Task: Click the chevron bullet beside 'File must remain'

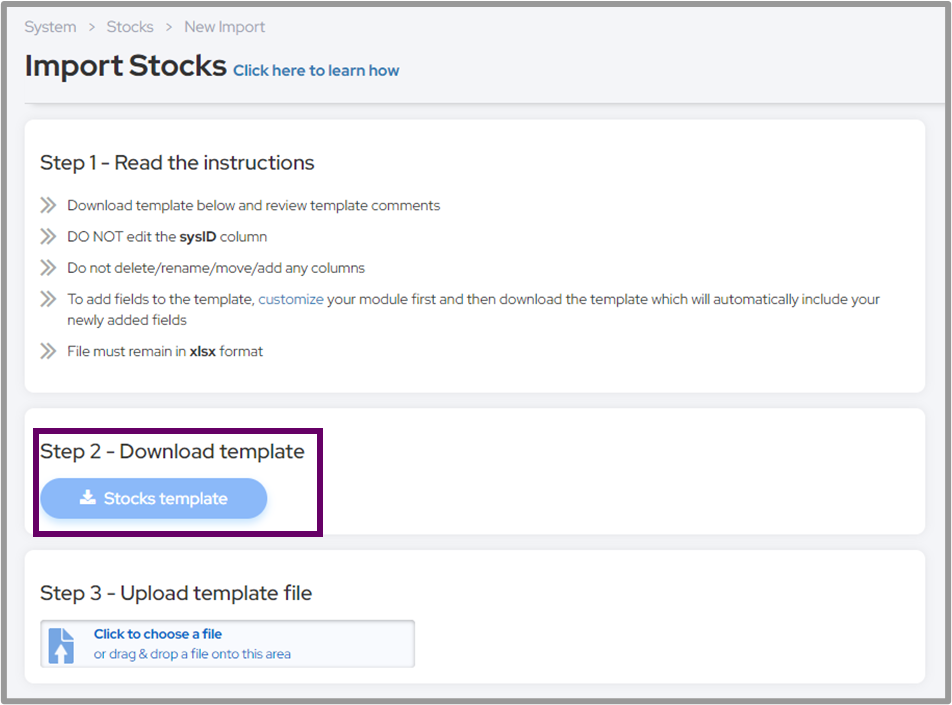Action: (48, 351)
